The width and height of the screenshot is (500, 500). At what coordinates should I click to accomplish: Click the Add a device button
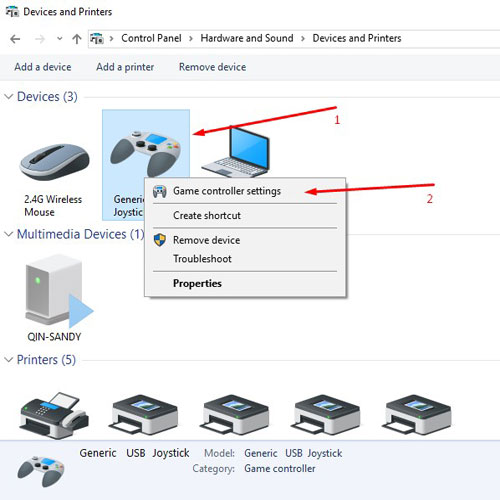coord(43,67)
